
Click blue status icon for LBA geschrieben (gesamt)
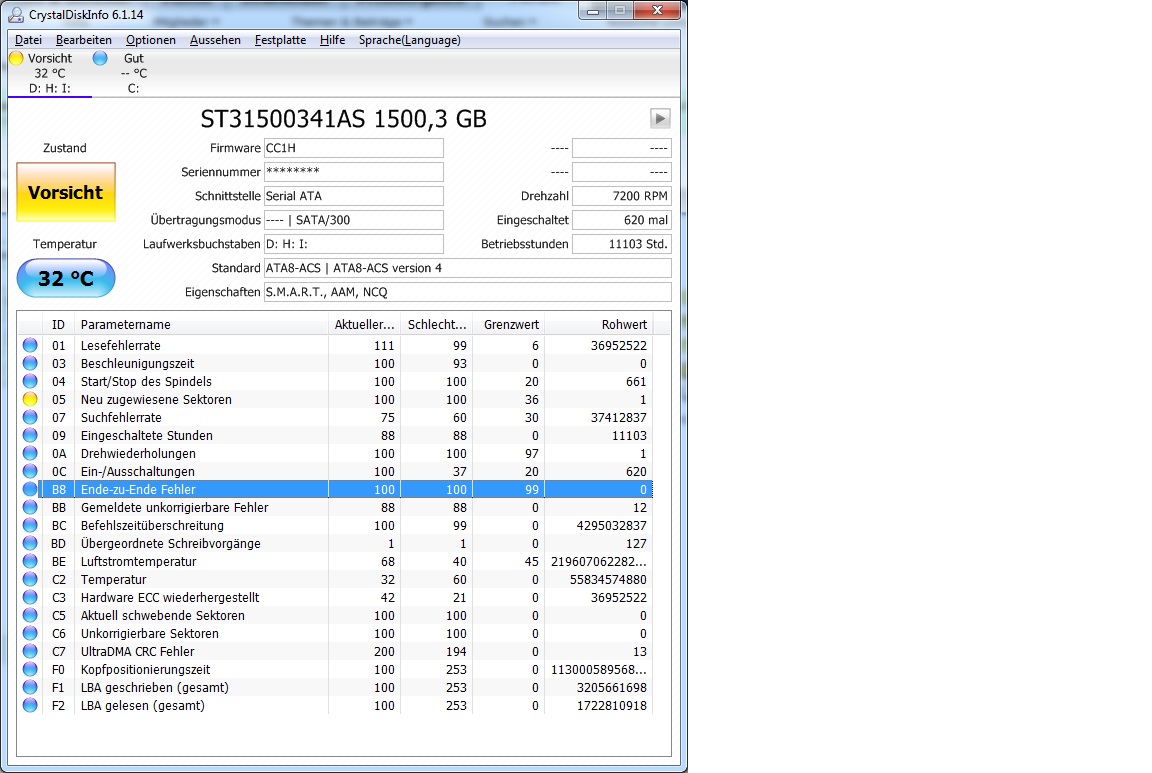pos(30,687)
